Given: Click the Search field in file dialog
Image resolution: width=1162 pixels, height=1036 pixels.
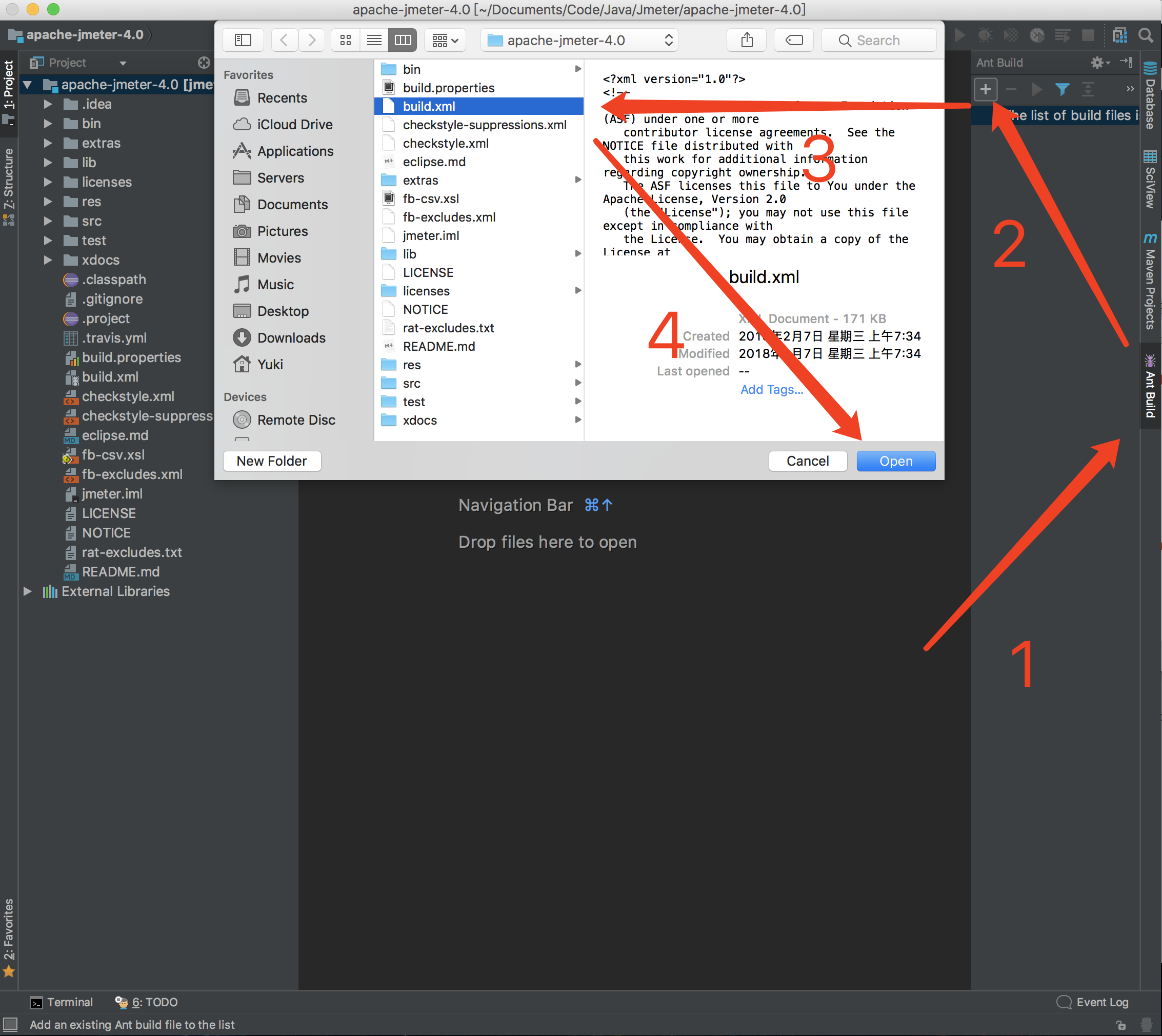Looking at the screenshot, I should point(878,40).
